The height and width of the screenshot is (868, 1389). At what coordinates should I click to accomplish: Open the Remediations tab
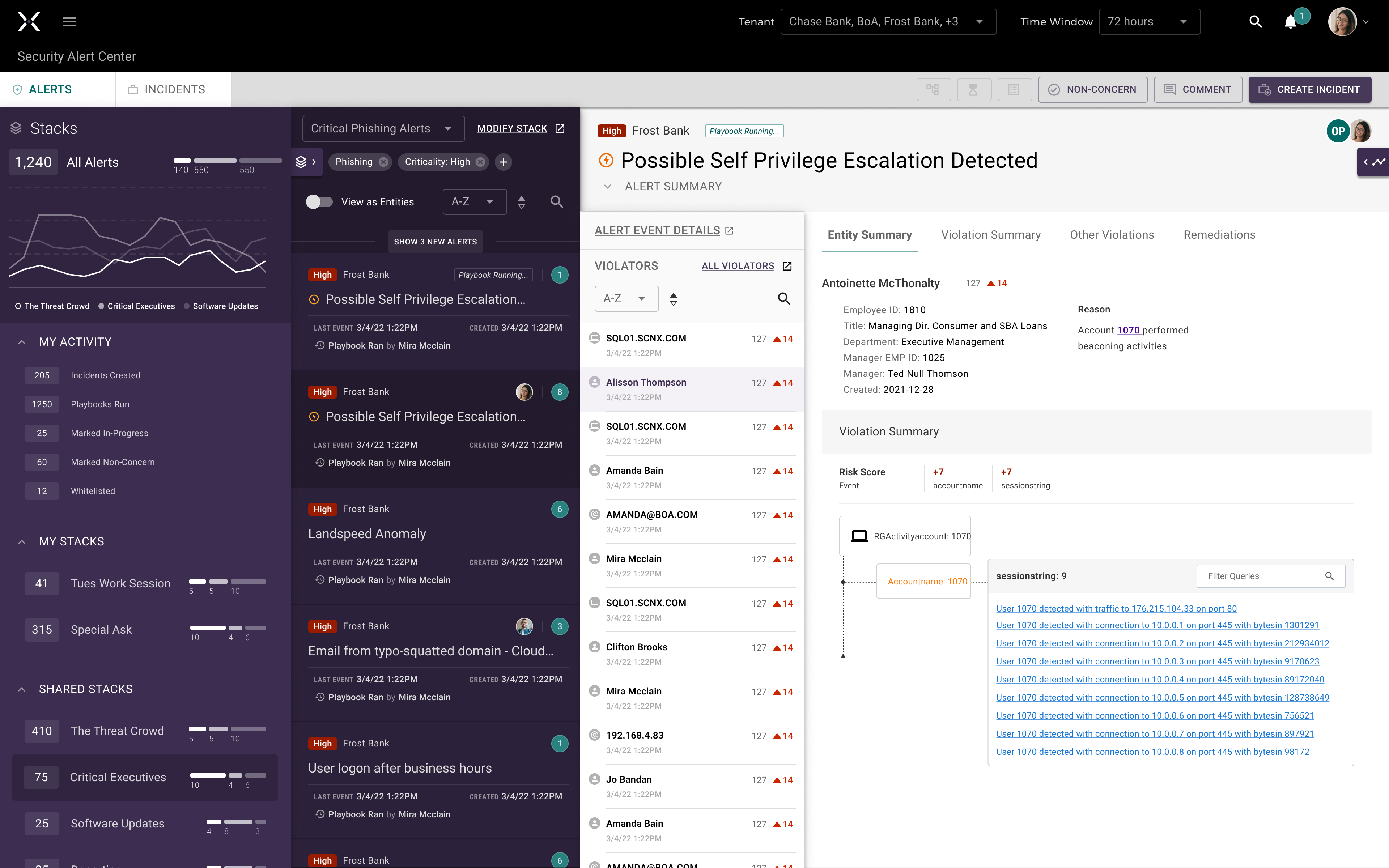pos(1219,235)
